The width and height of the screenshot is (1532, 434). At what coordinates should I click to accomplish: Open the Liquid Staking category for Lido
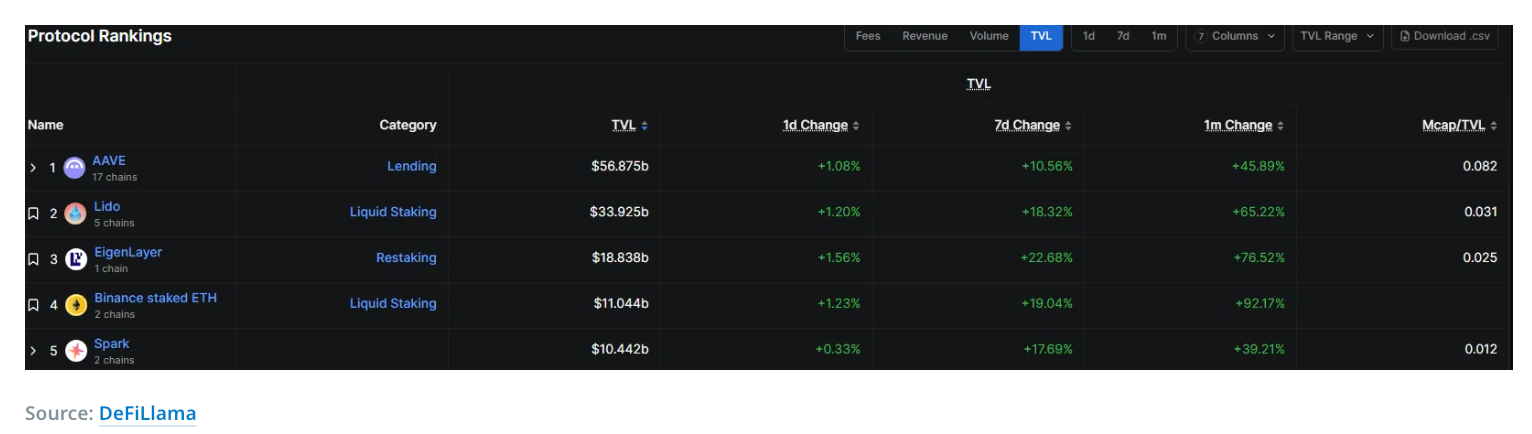click(392, 212)
